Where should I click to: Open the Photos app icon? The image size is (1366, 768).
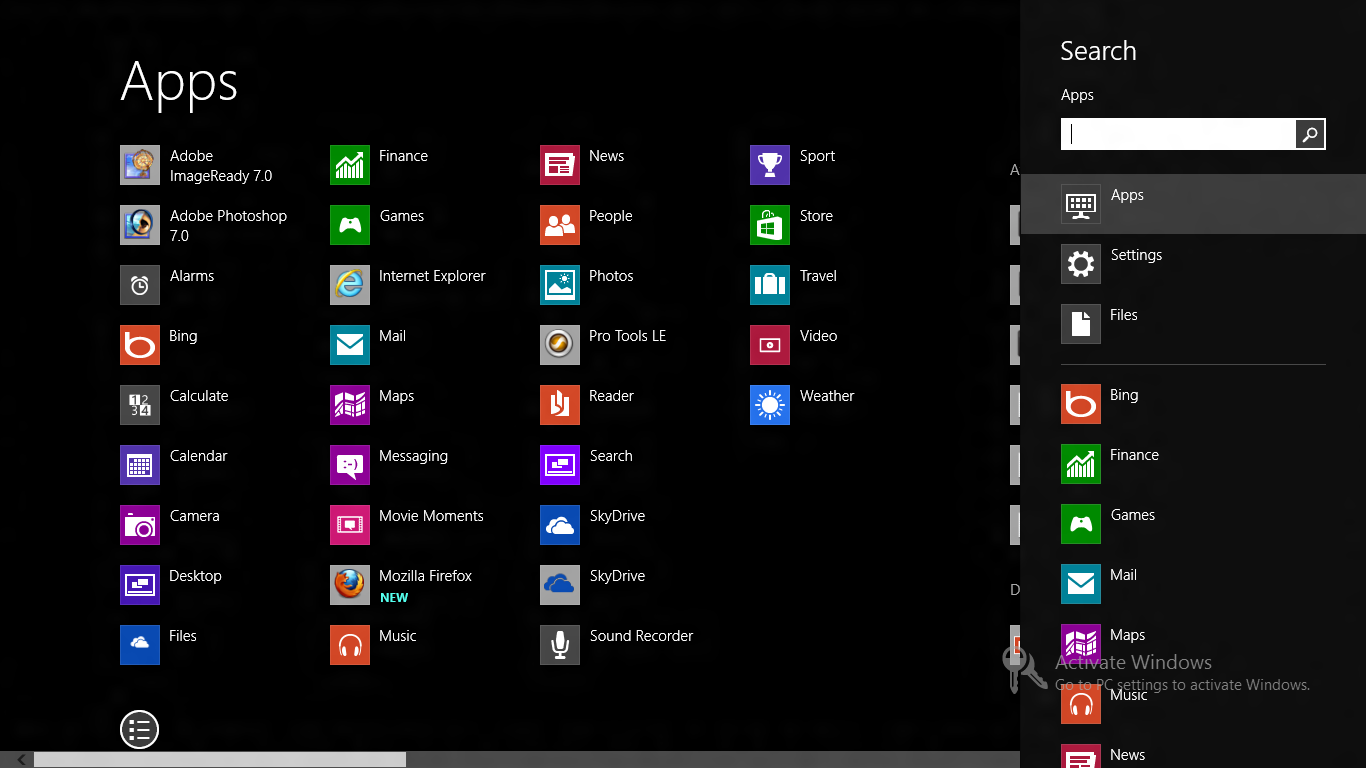click(560, 285)
